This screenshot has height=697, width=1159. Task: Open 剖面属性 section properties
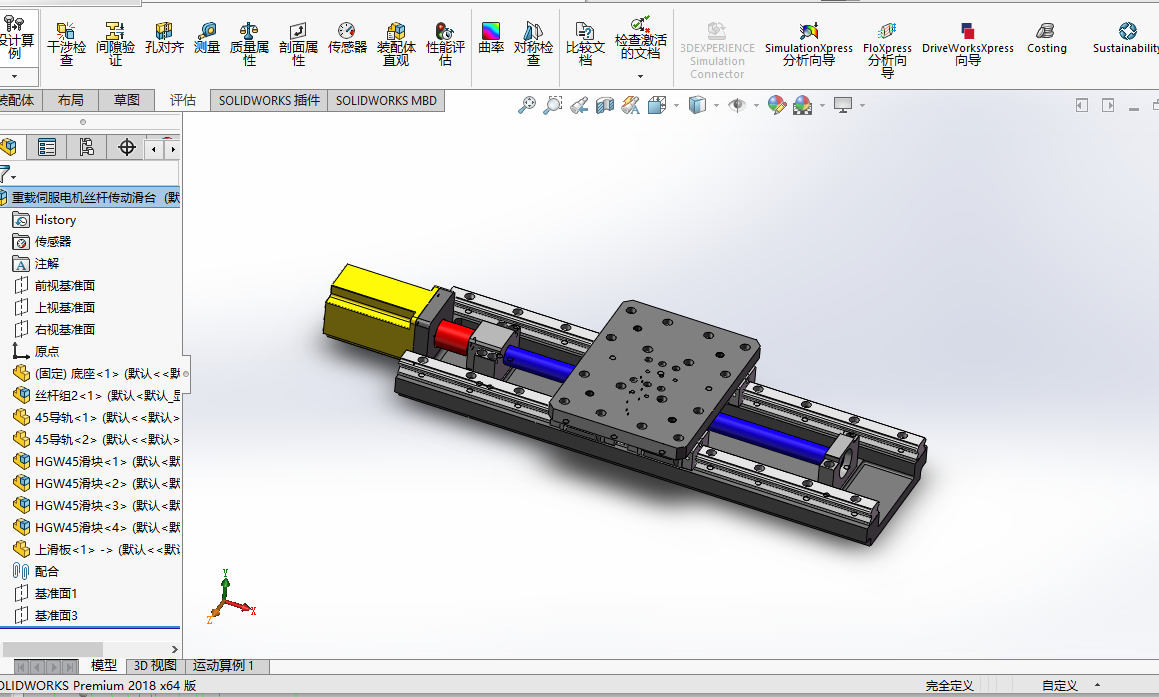(x=298, y=44)
